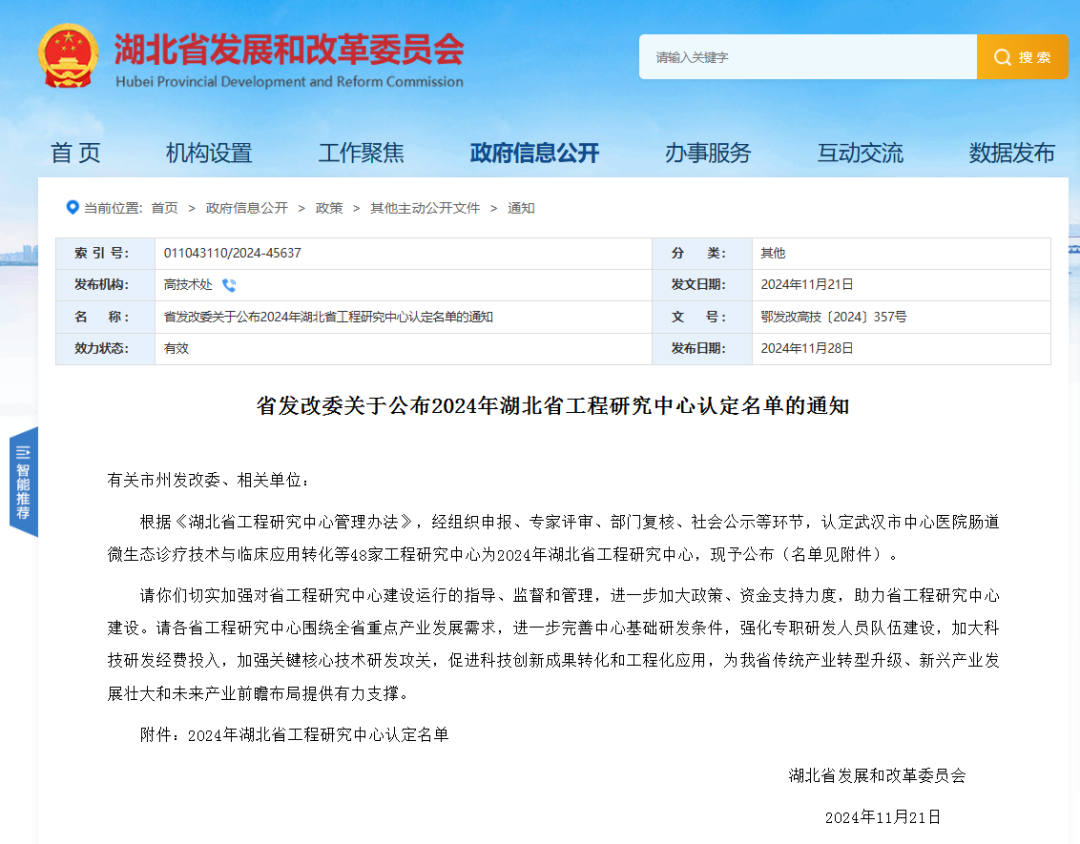Click the location pin icon before 当前位置
This screenshot has height=844, width=1080.
pos(72,207)
